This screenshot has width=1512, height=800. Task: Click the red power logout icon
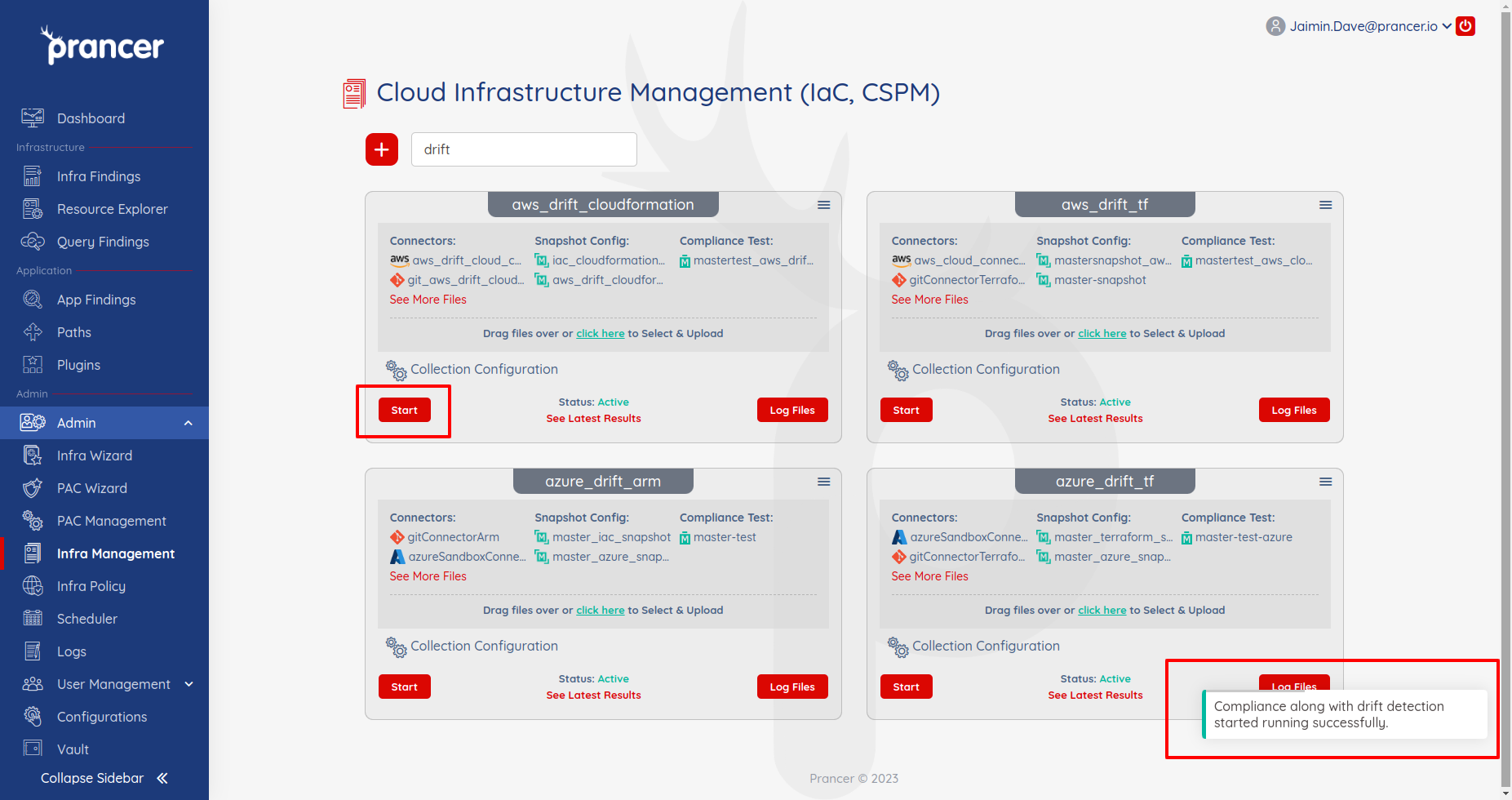click(x=1465, y=26)
